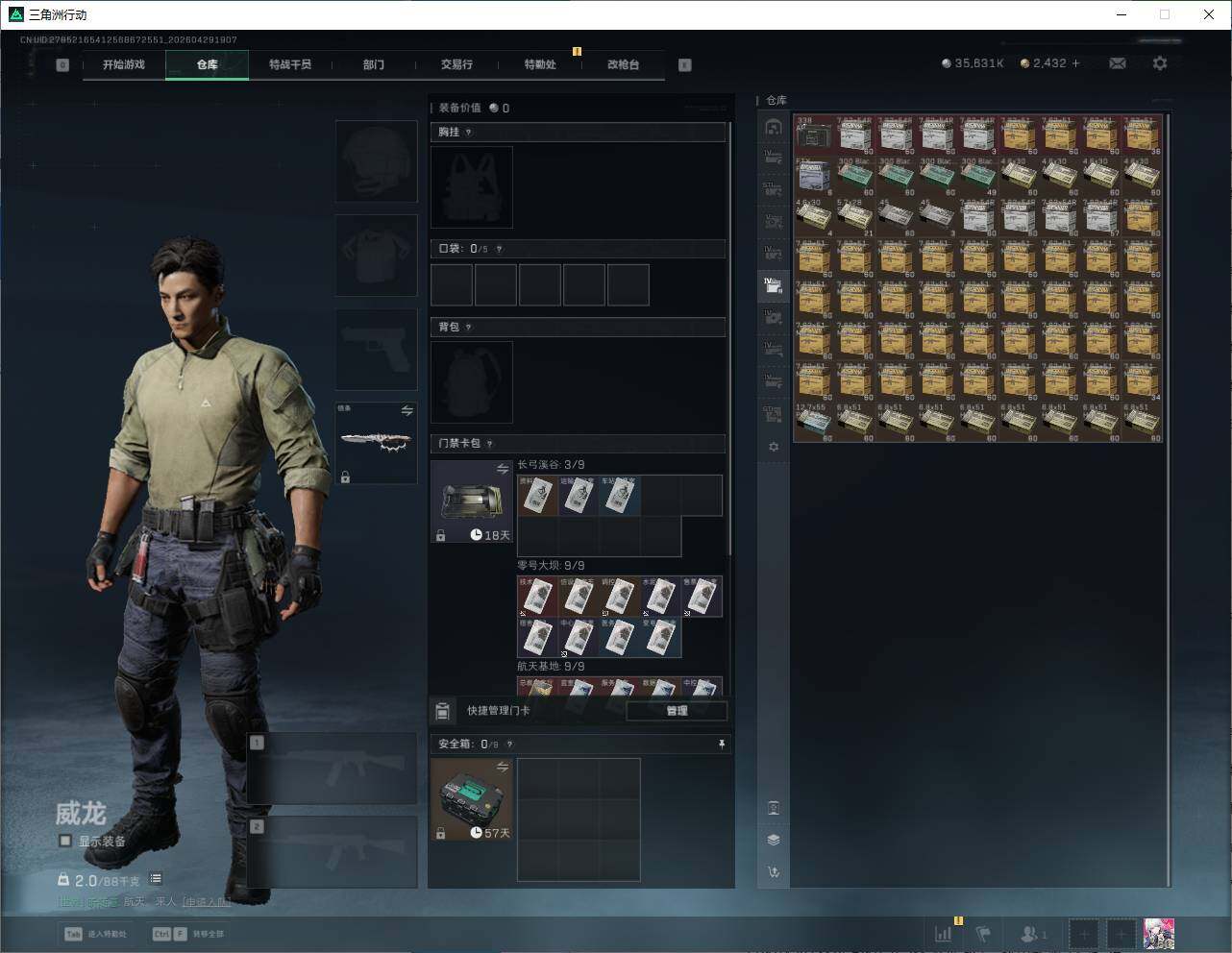Click the flag icon in bottom bar

(983, 933)
